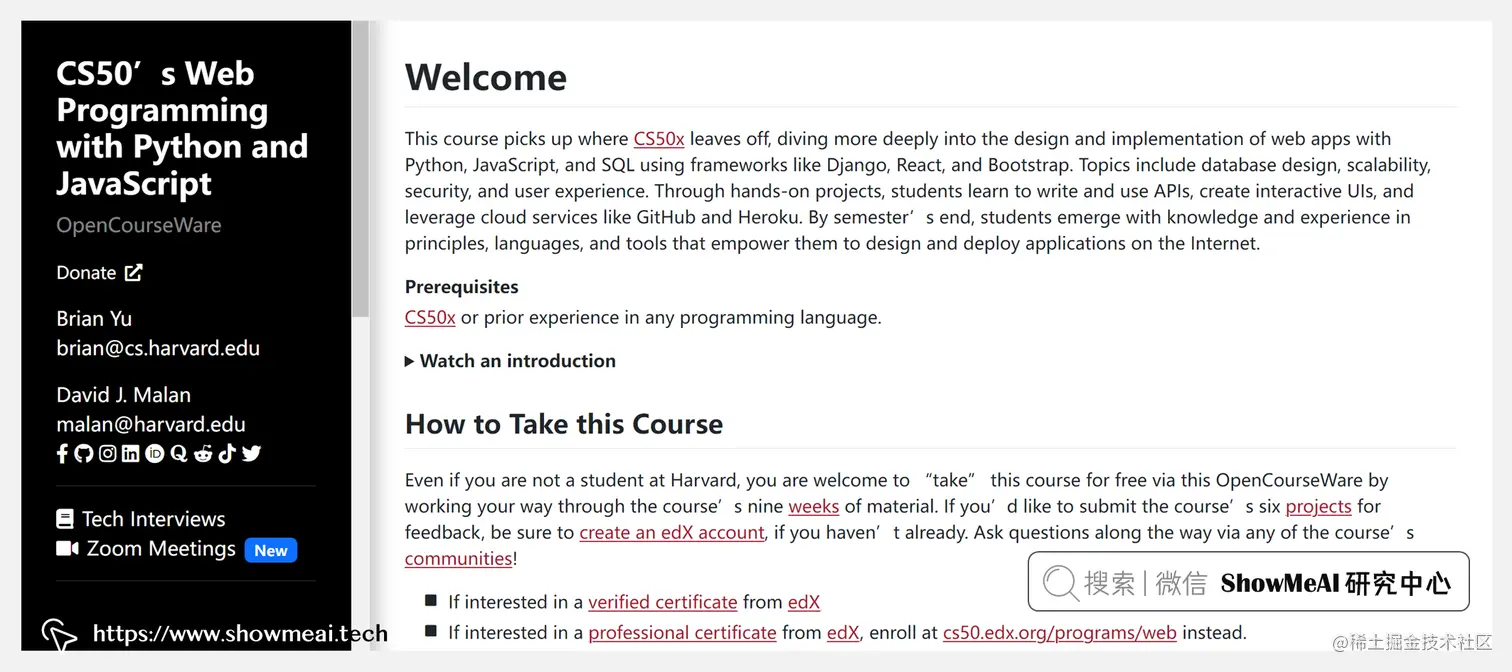Screen dimensions: 1512x672
Task: Select the GitHub icon in the sidebar
Action: [84, 453]
